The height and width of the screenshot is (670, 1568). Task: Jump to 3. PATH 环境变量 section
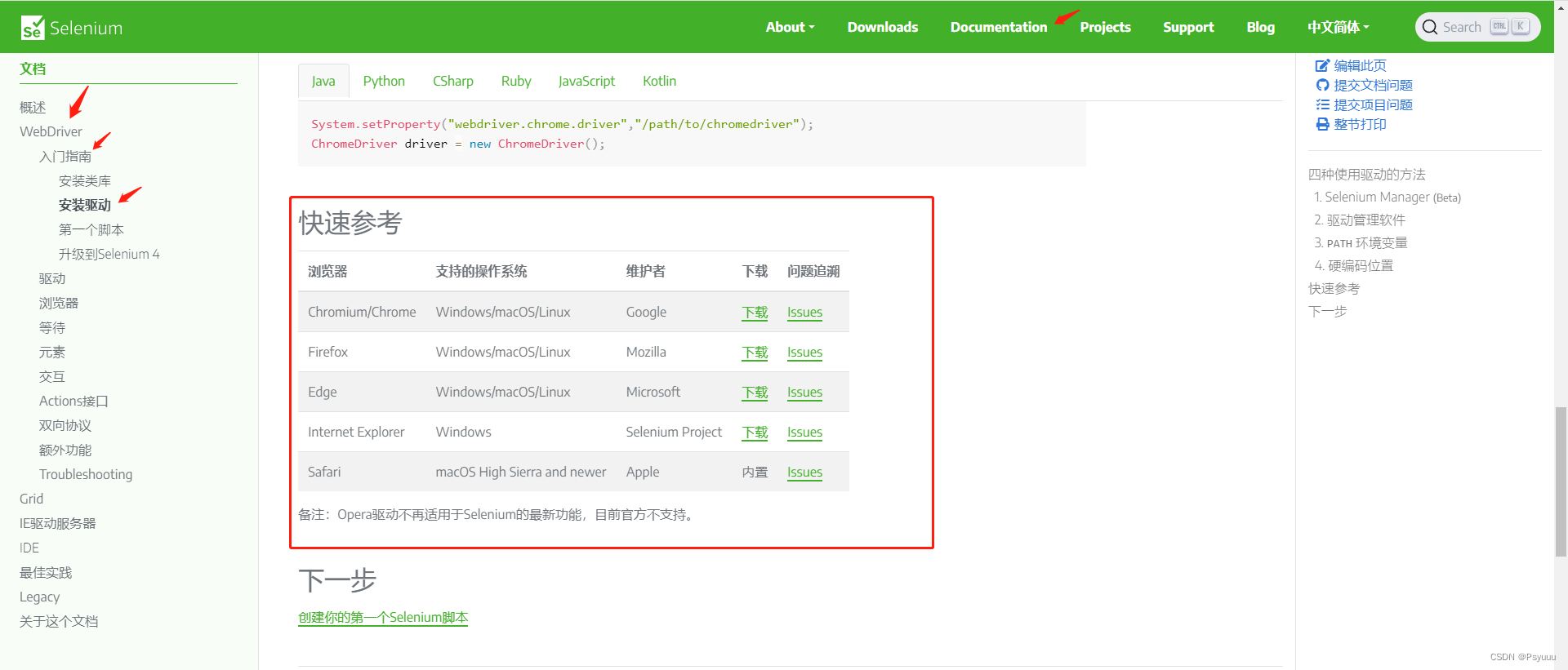pyautogui.click(x=1361, y=242)
